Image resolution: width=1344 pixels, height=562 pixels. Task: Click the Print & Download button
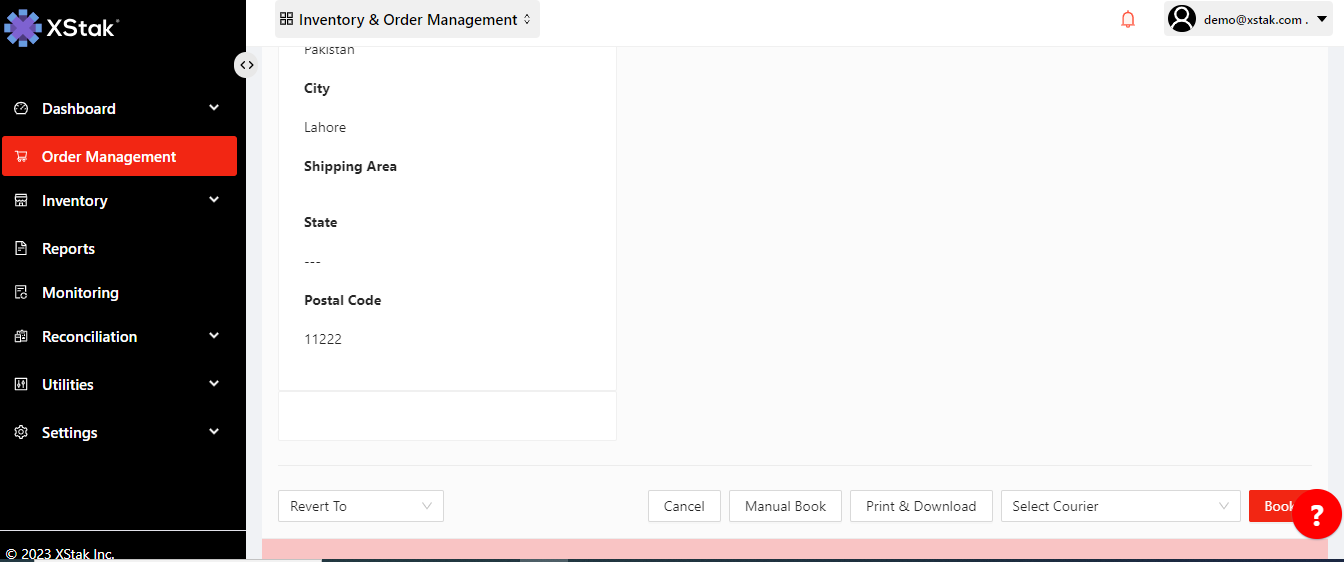click(x=920, y=506)
